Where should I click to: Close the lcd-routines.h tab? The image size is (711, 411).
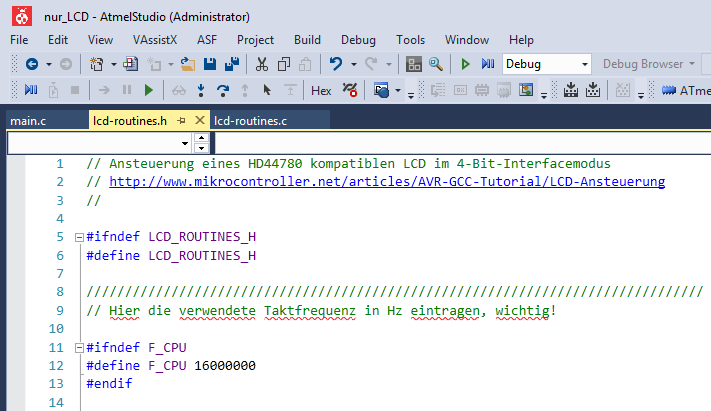199,120
